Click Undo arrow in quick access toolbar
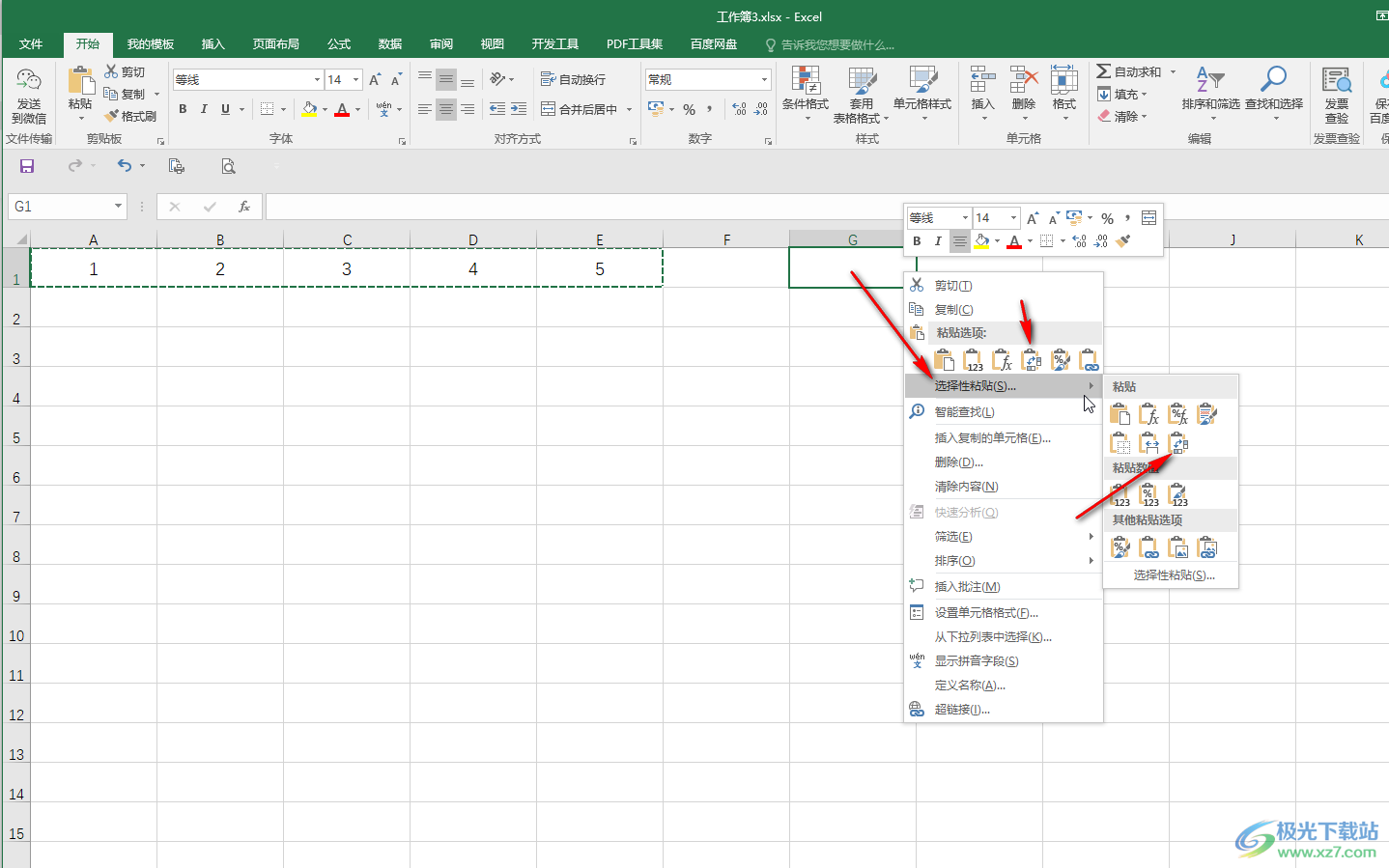The width and height of the screenshot is (1389, 868). pos(124,166)
